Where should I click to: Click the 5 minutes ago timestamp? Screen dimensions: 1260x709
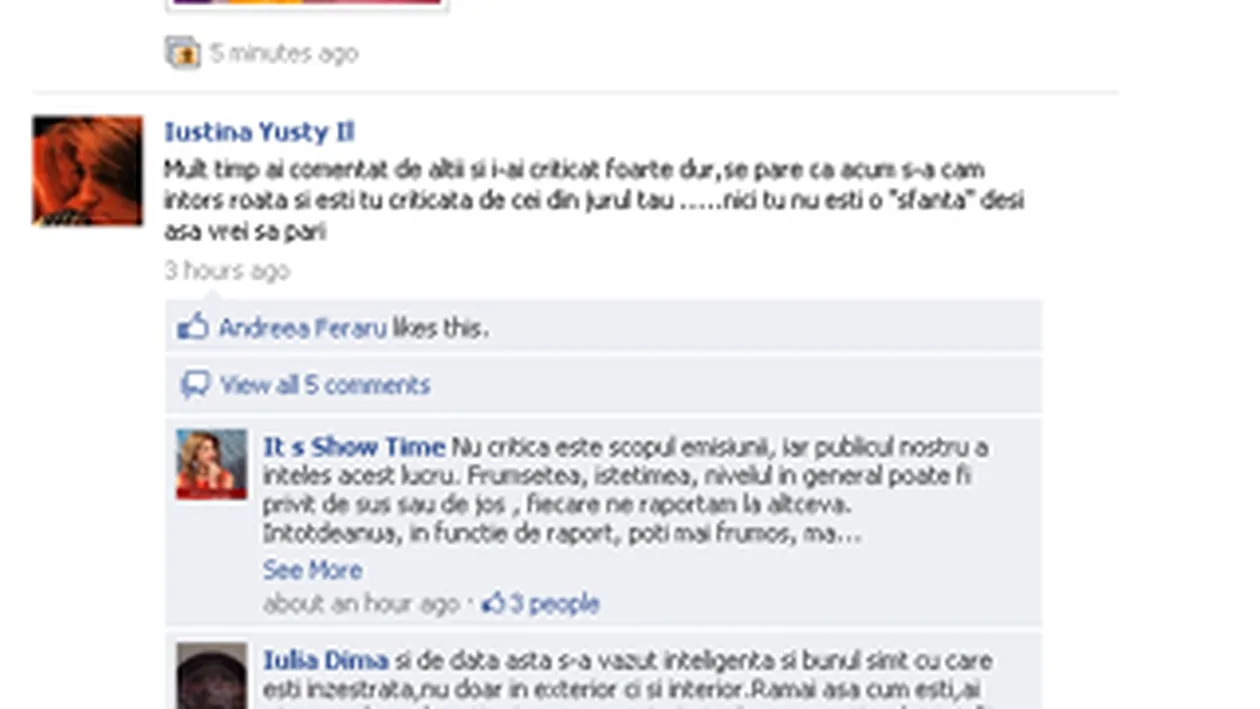[x=284, y=53]
